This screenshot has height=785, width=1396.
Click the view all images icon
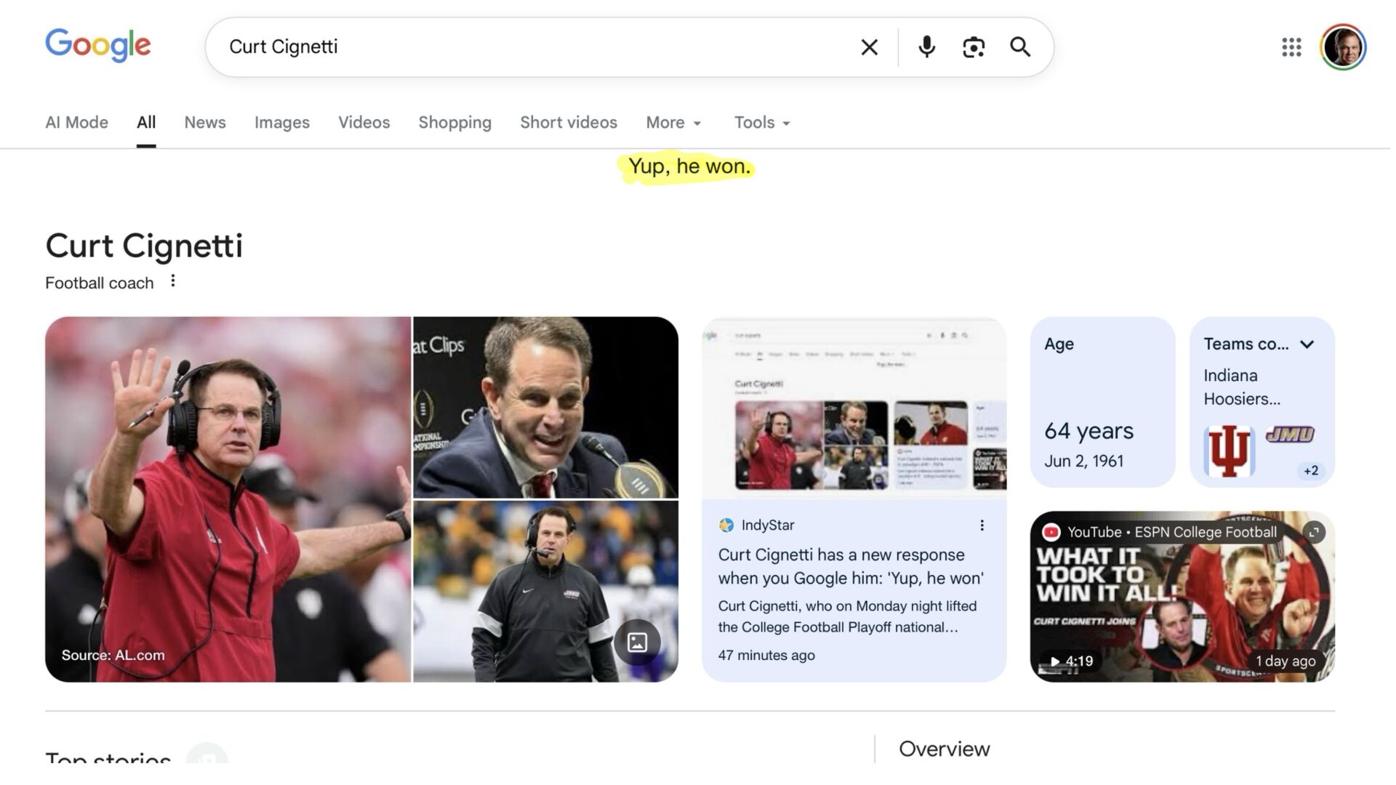(637, 642)
